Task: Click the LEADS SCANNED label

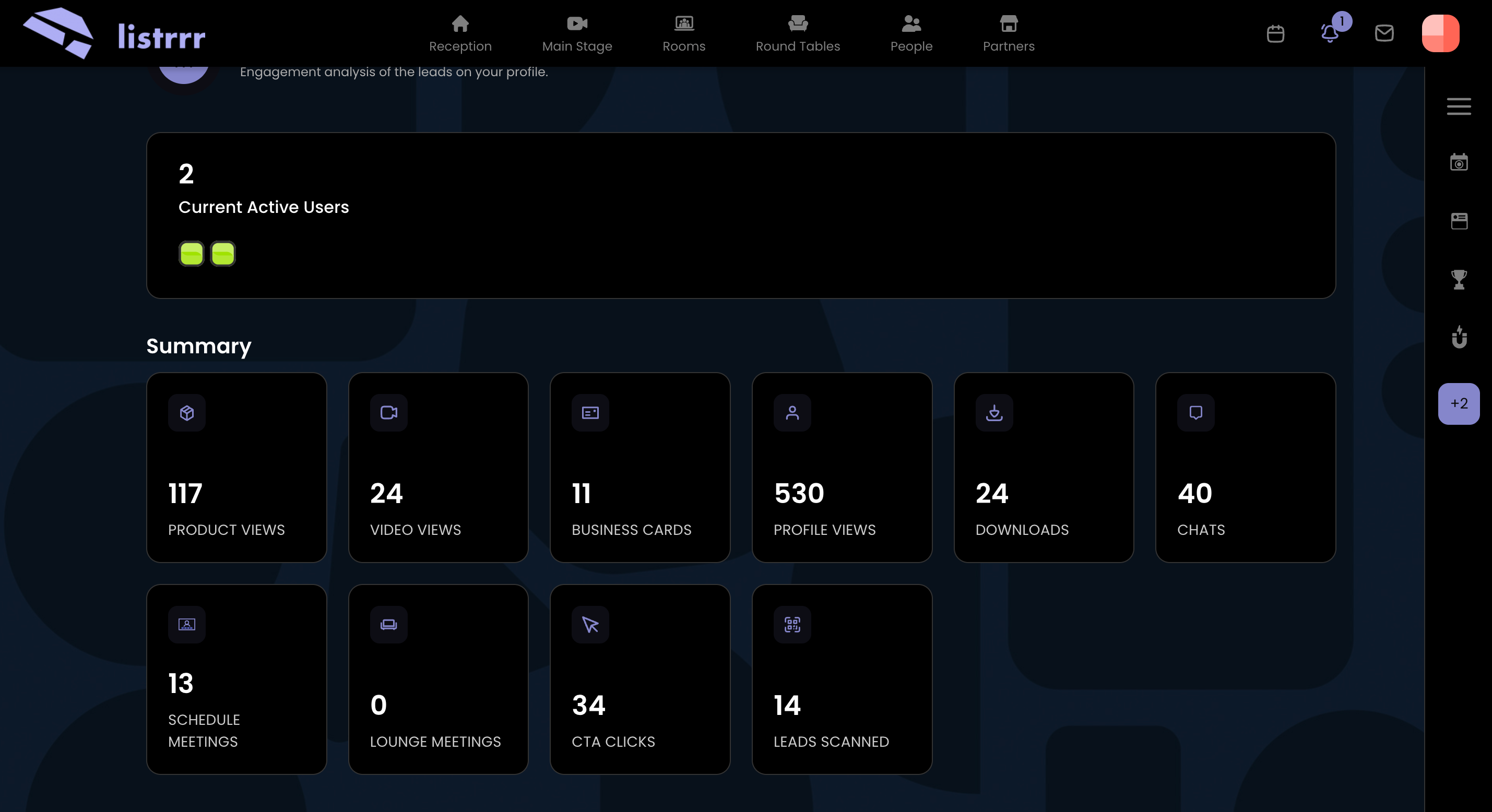Action: click(x=831, y=742)
